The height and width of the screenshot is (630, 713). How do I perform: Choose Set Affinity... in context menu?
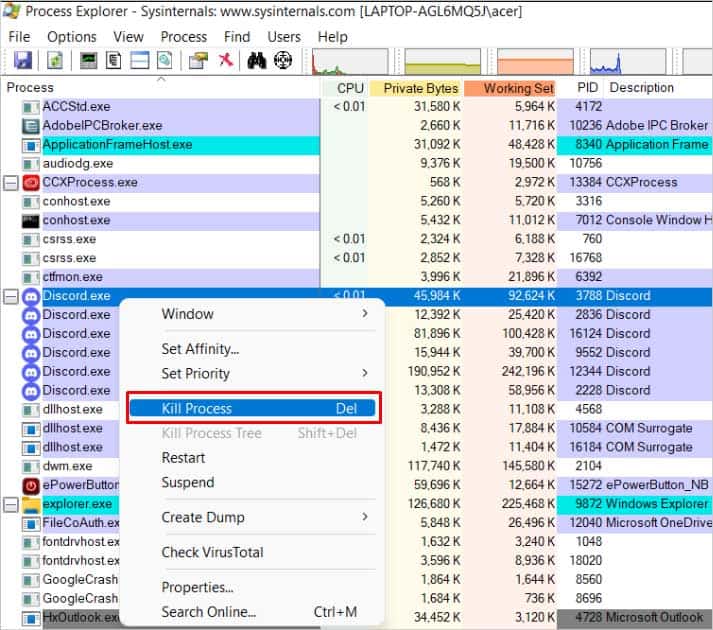tap(253, 349)
